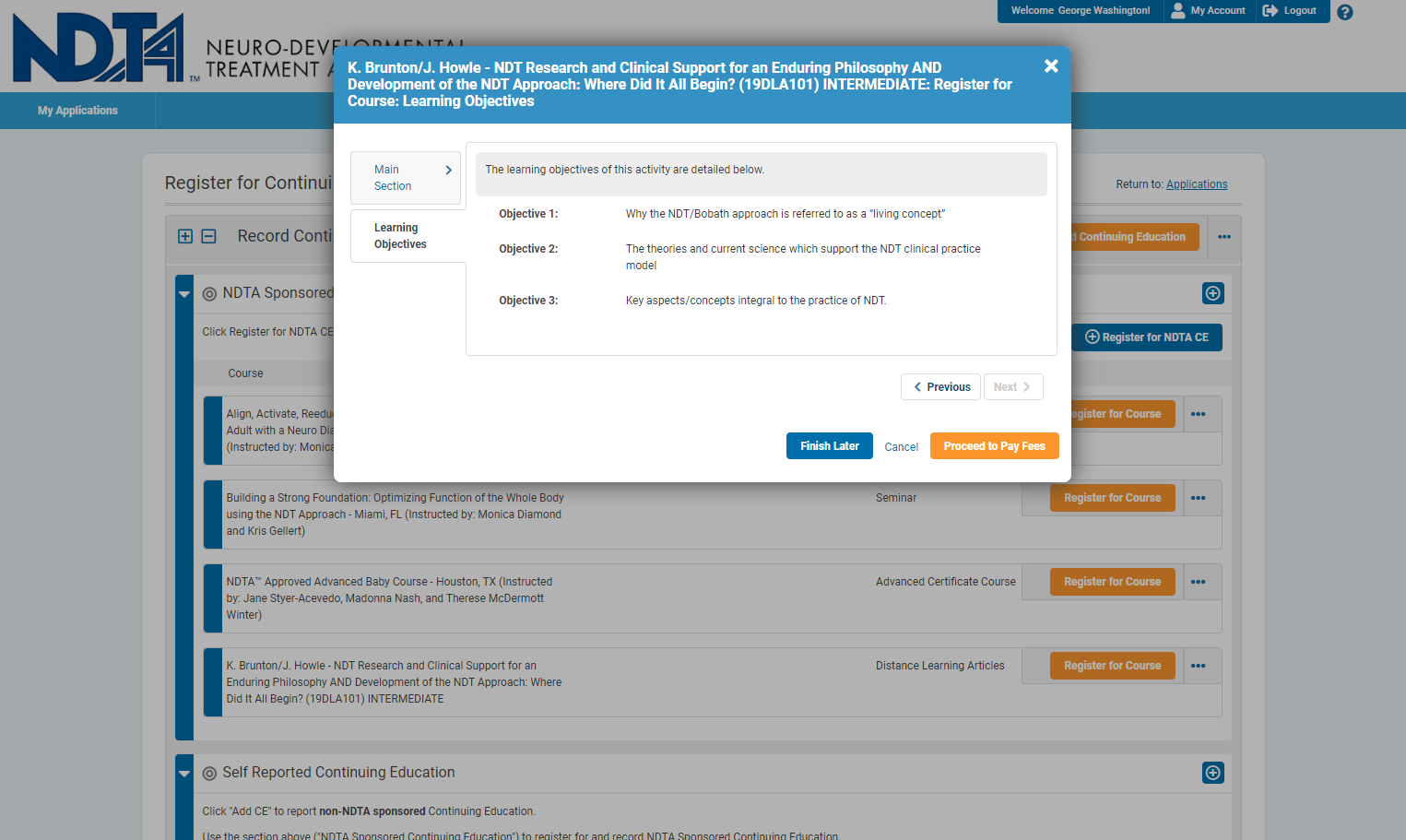The width and height of the screenshot is (1406, 840).
Task: Register for NDTA Advanced Baby Course
Action: click(1113, 582)
